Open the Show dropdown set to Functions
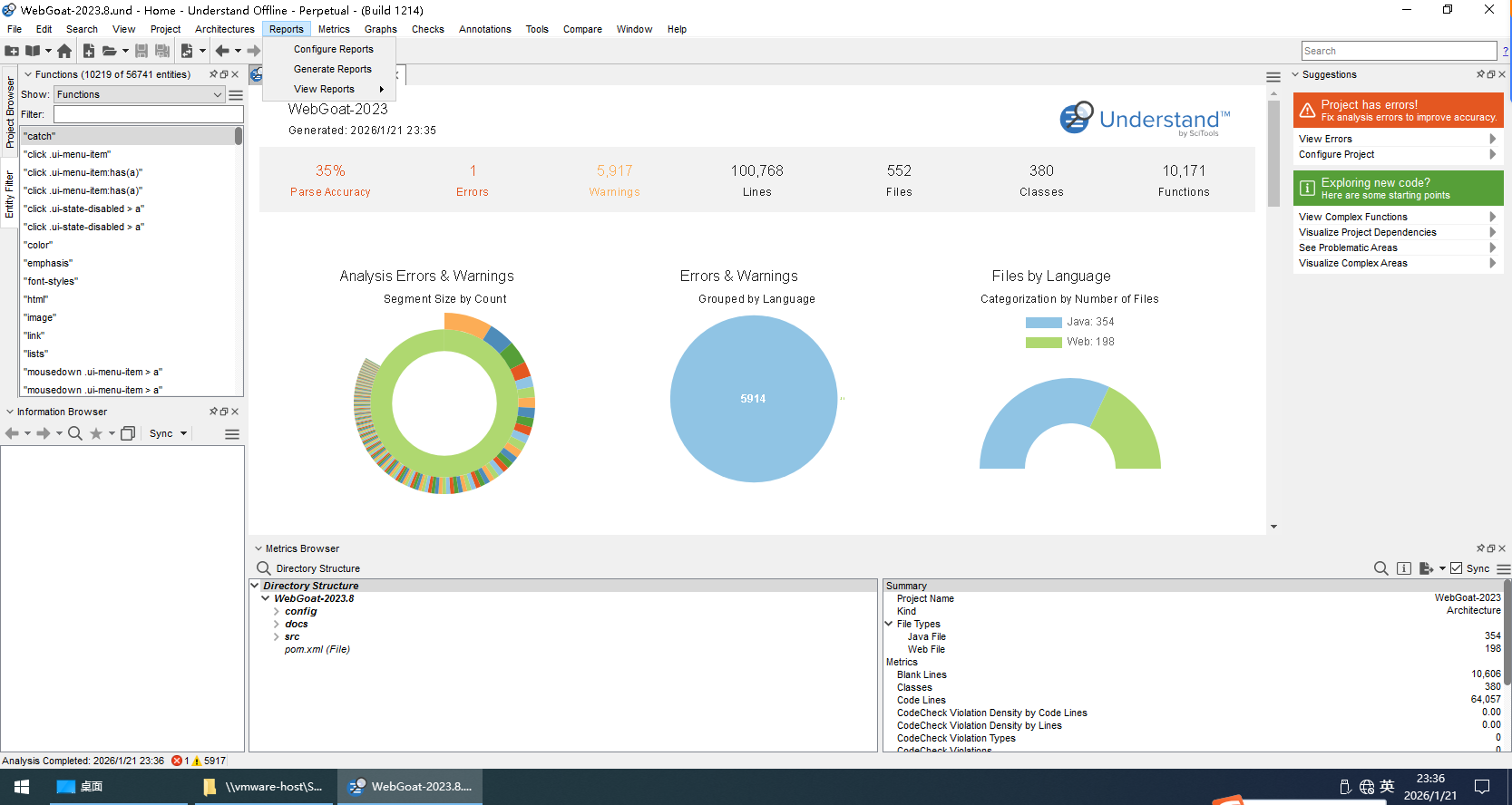Image resolution: width=1512 pixels, height=805 pixels. pyautogui.click(x=139, y=94)
